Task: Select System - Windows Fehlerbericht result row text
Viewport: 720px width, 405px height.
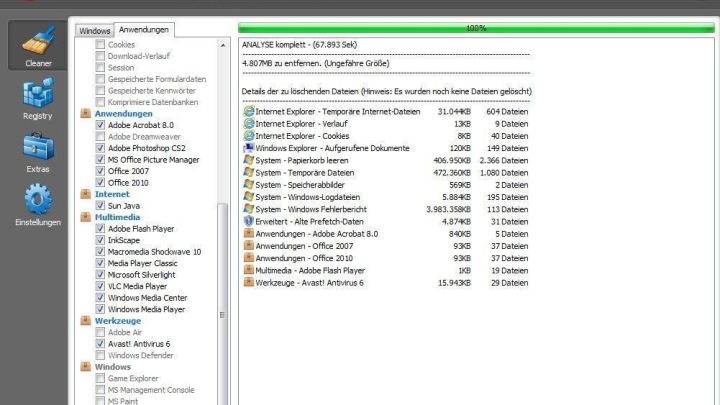Action: coord(311,209)
